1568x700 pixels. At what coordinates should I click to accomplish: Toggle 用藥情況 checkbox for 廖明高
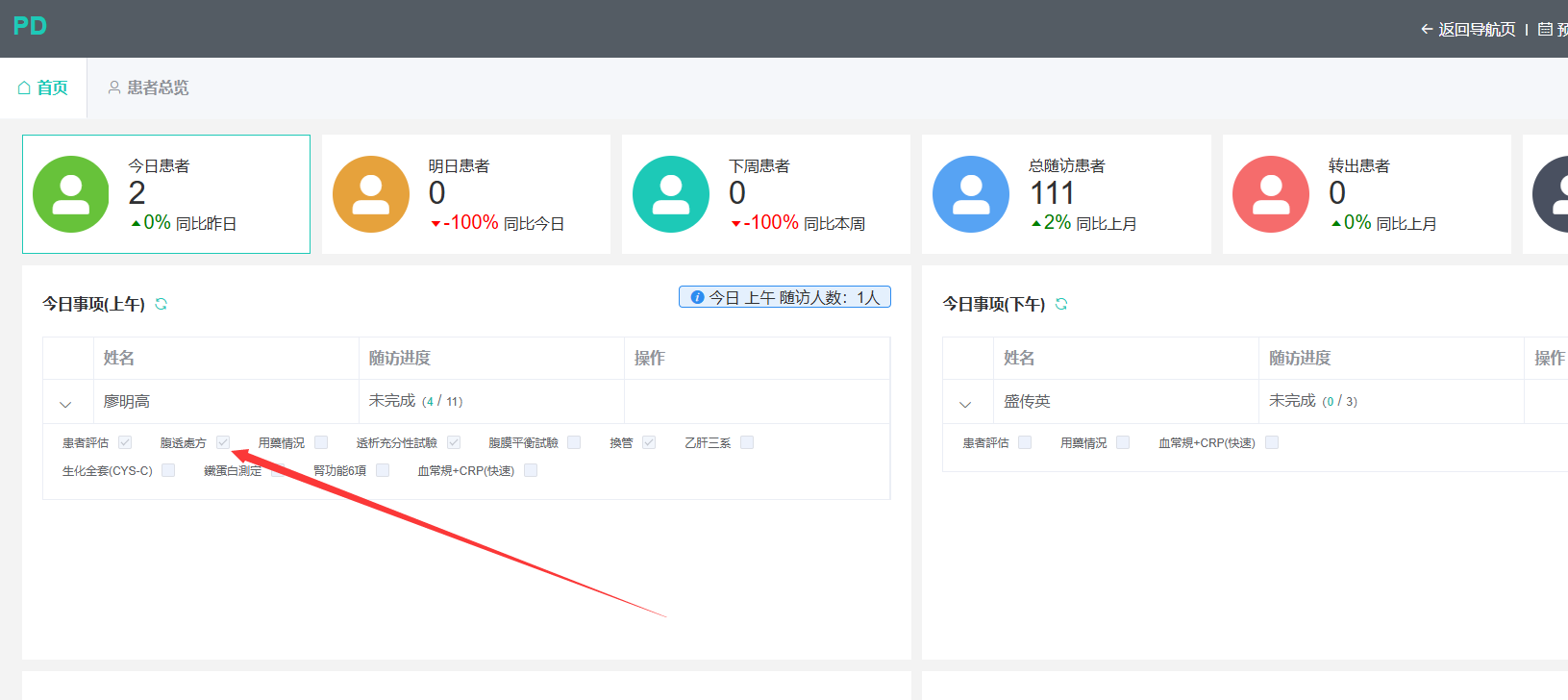[321, 442]
